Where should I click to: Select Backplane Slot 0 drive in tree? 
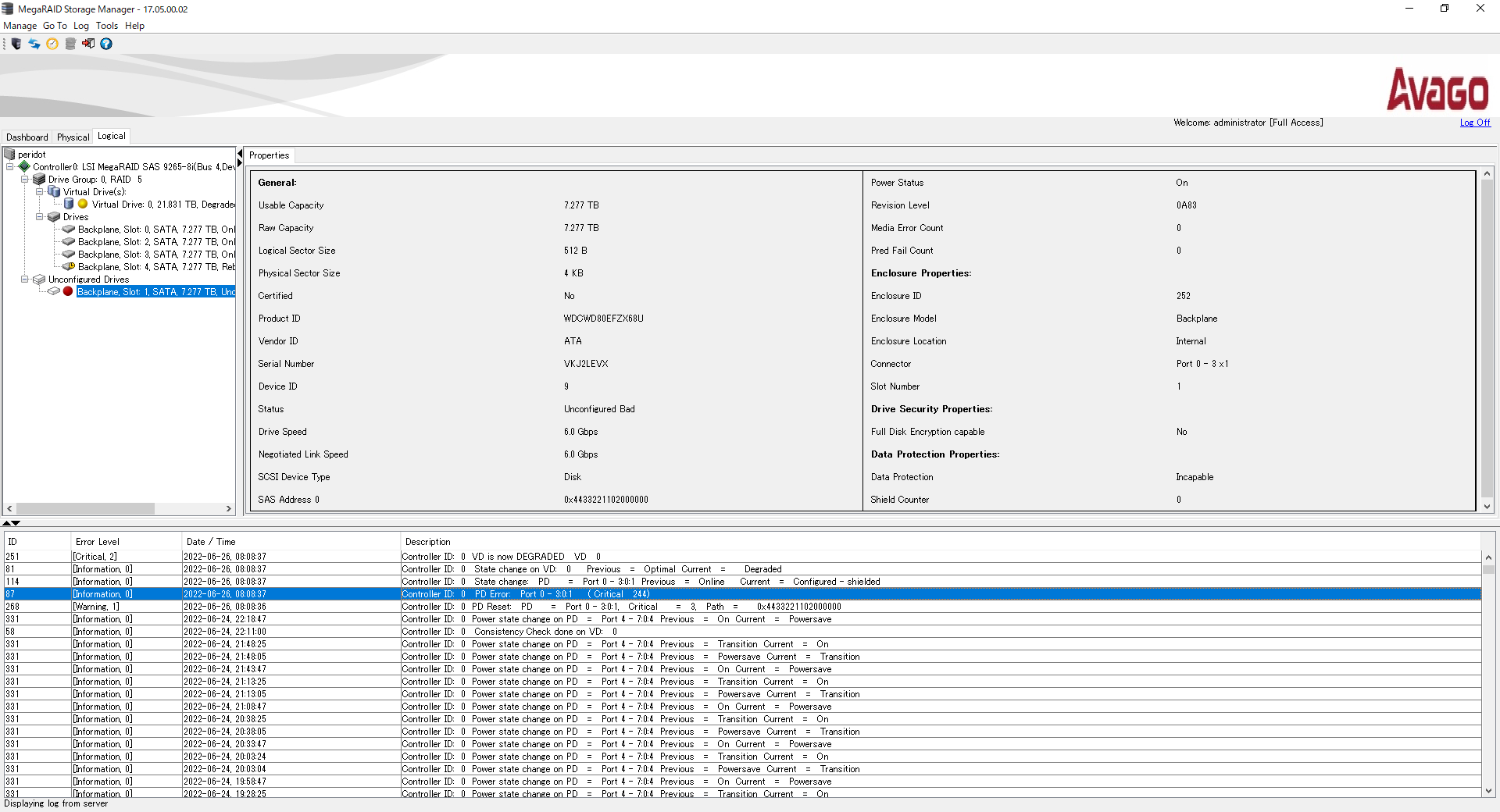coord(156,230)
